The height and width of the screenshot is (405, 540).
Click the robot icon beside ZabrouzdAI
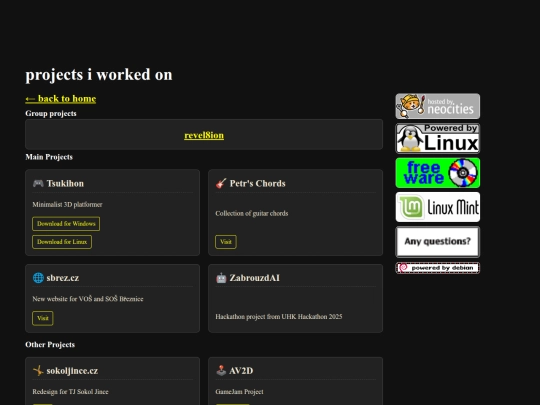(x=221, y=278)
